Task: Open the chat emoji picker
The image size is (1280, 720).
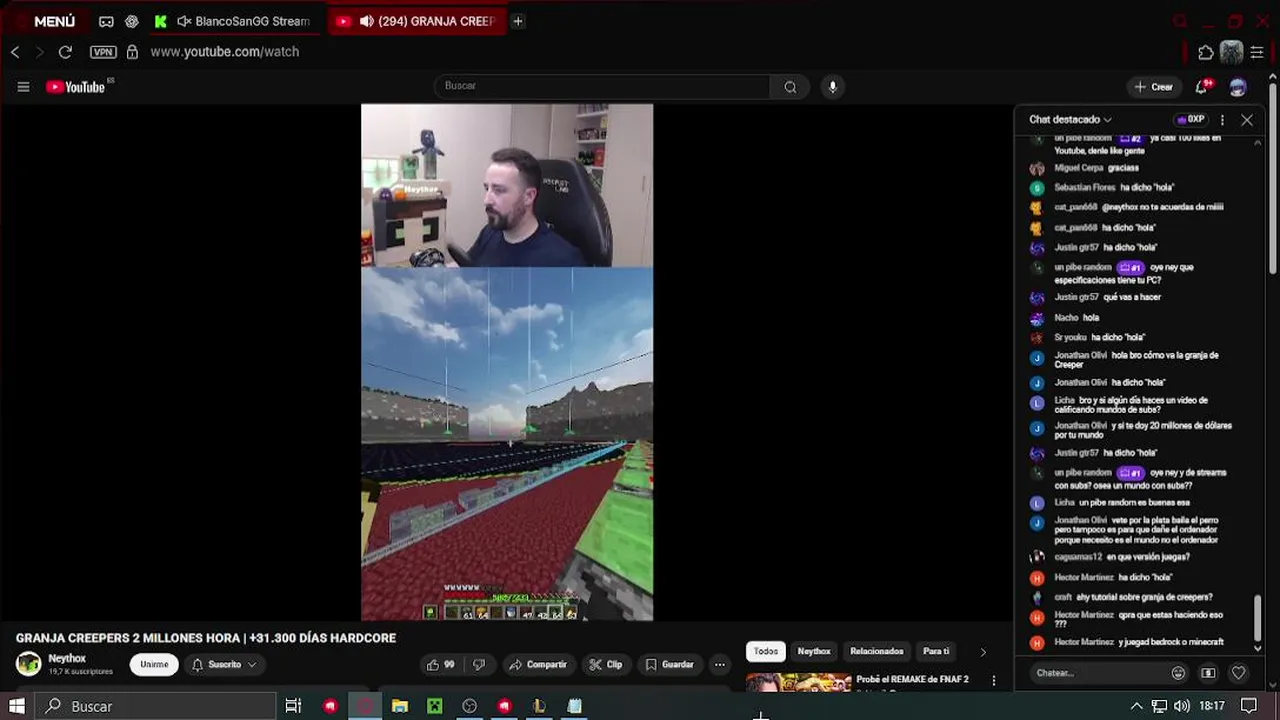Action: coord(1178,673)
